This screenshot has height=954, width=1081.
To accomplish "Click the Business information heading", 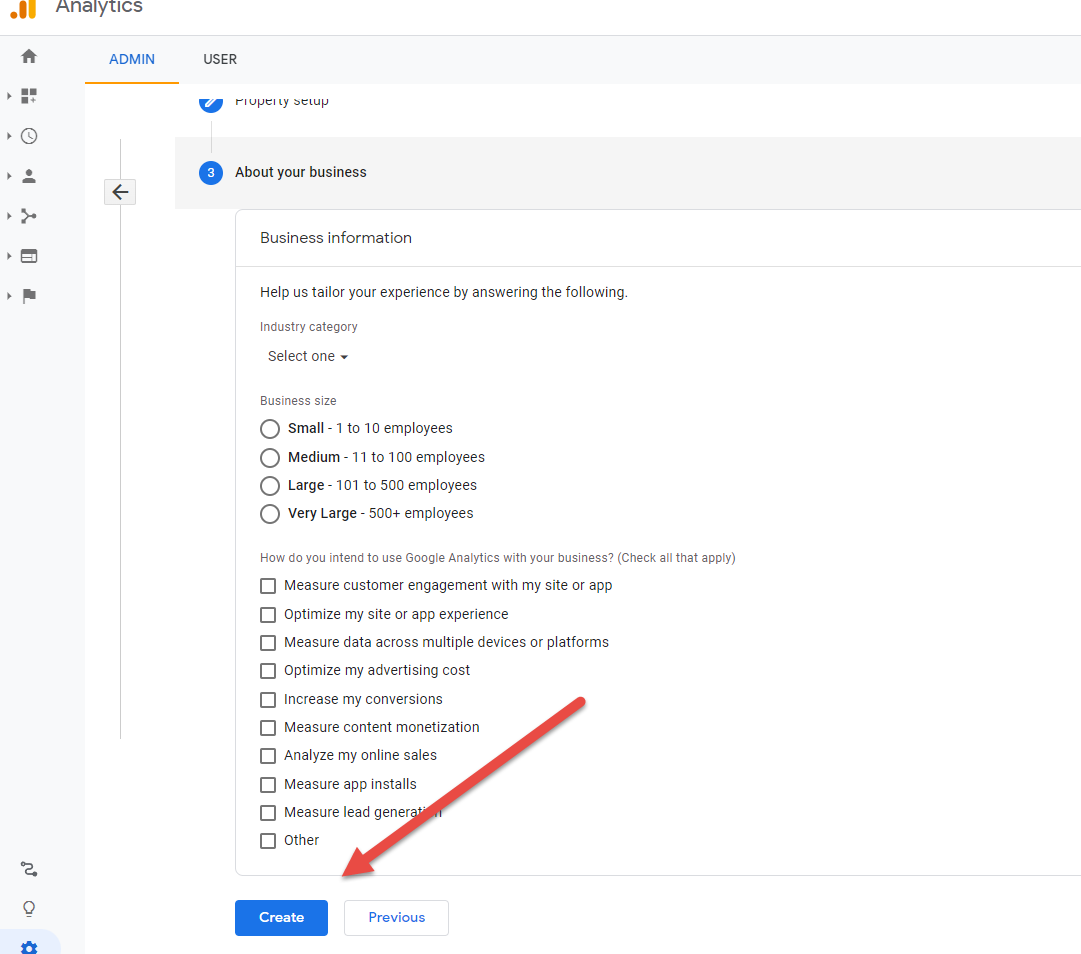I will (336, 238).
